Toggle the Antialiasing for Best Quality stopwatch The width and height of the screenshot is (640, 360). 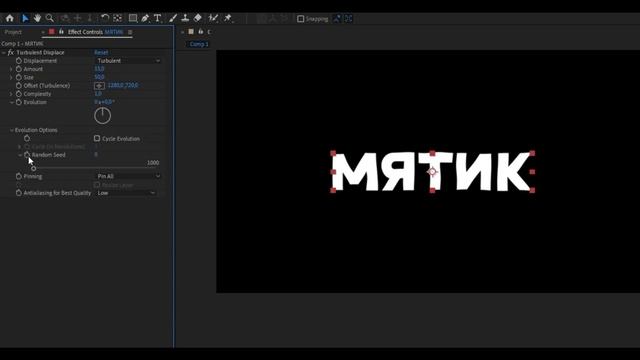19,193
